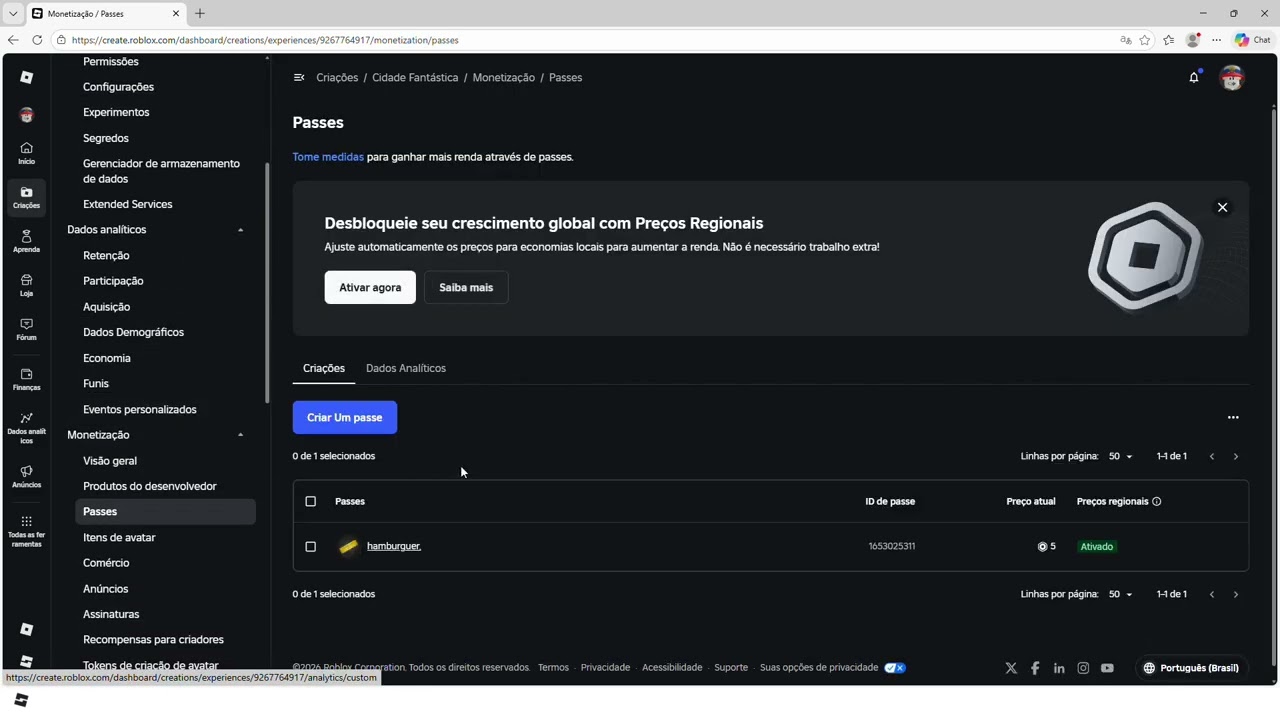Select Passes in the sidebar menu
Viewport: 1280px width, 720px height.
pos(165,511)
